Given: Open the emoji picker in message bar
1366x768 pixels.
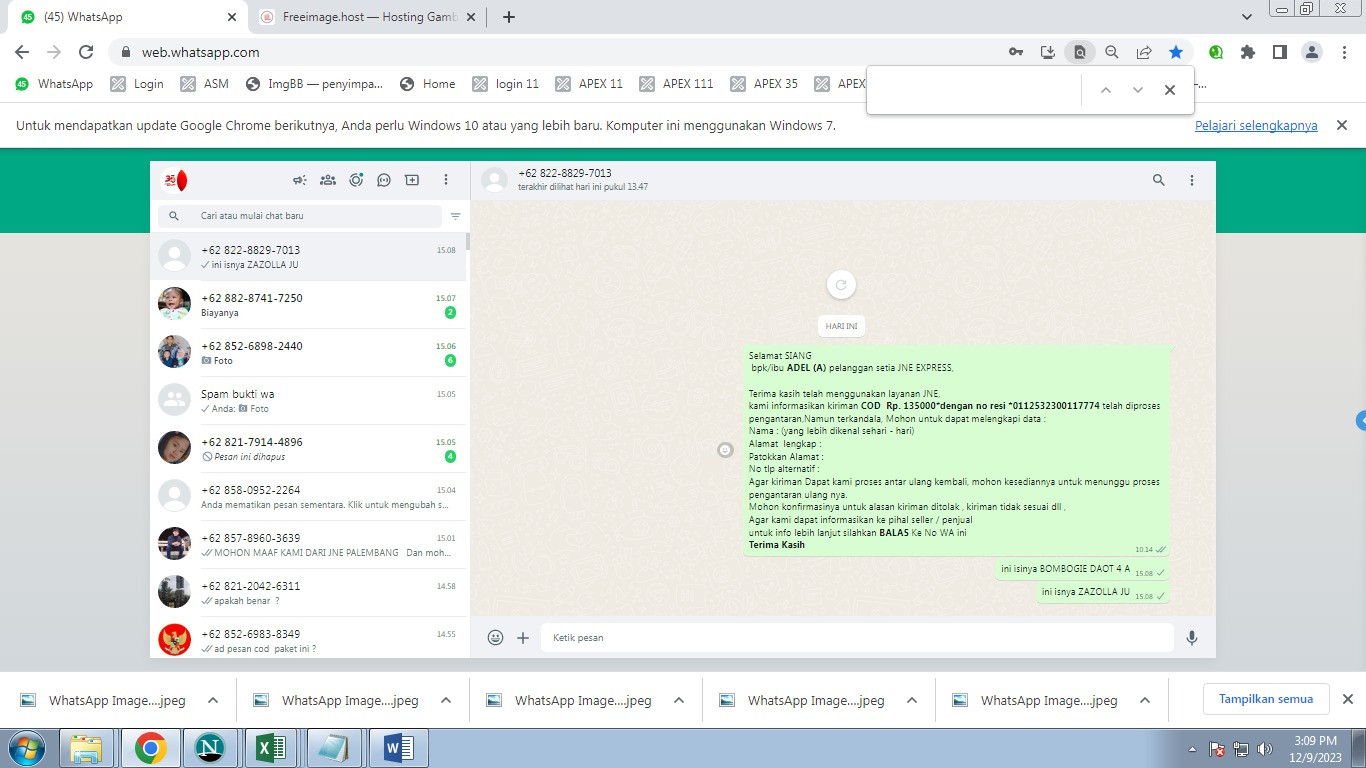Looking at the screenshot, I should point(495,637).
